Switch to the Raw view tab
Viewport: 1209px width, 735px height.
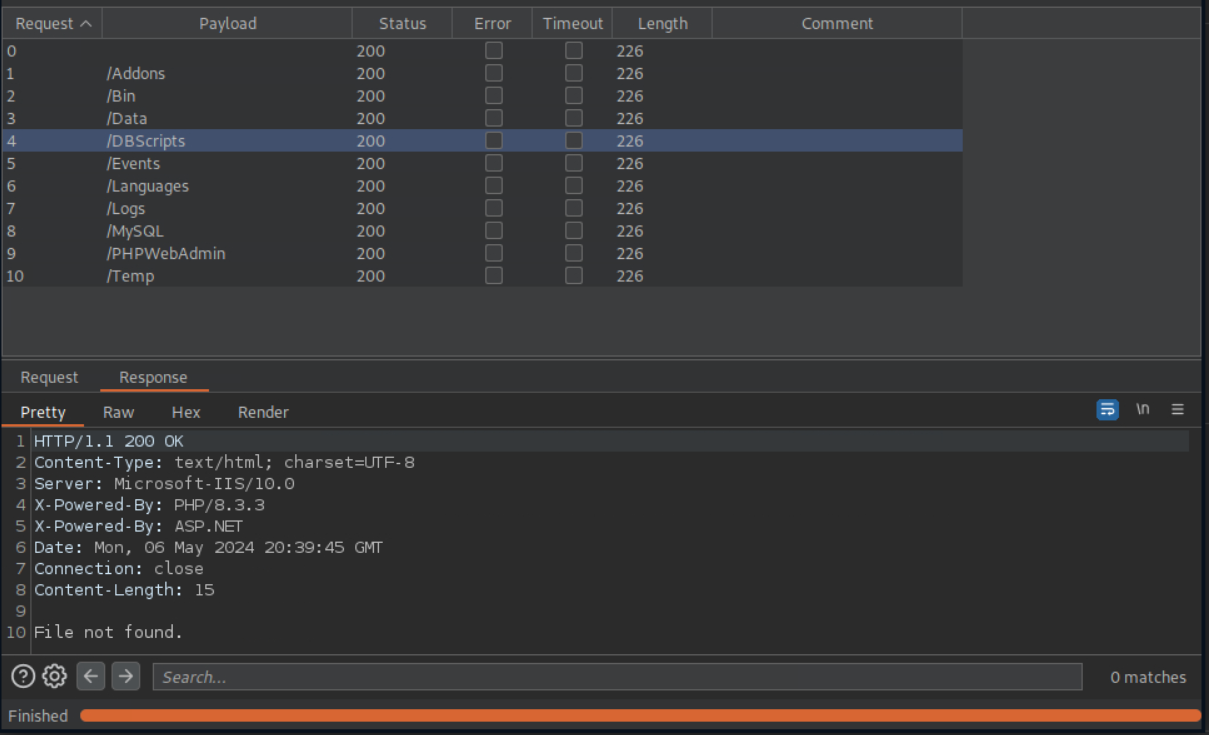[x=118, y=412]
